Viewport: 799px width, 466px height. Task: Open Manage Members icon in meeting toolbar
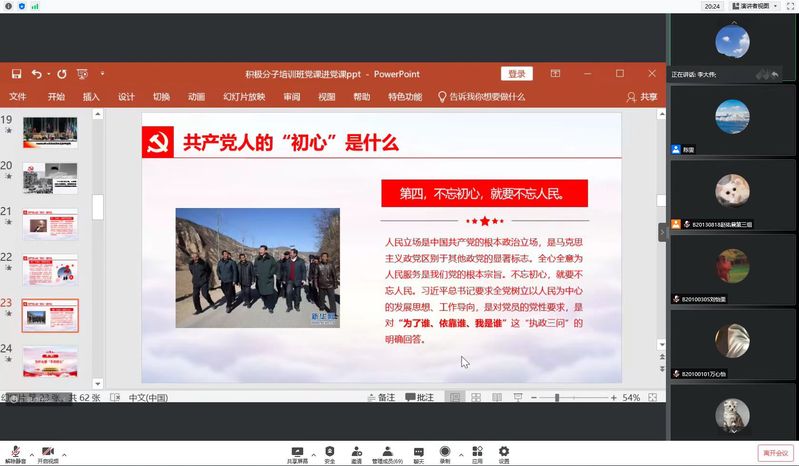386,451
